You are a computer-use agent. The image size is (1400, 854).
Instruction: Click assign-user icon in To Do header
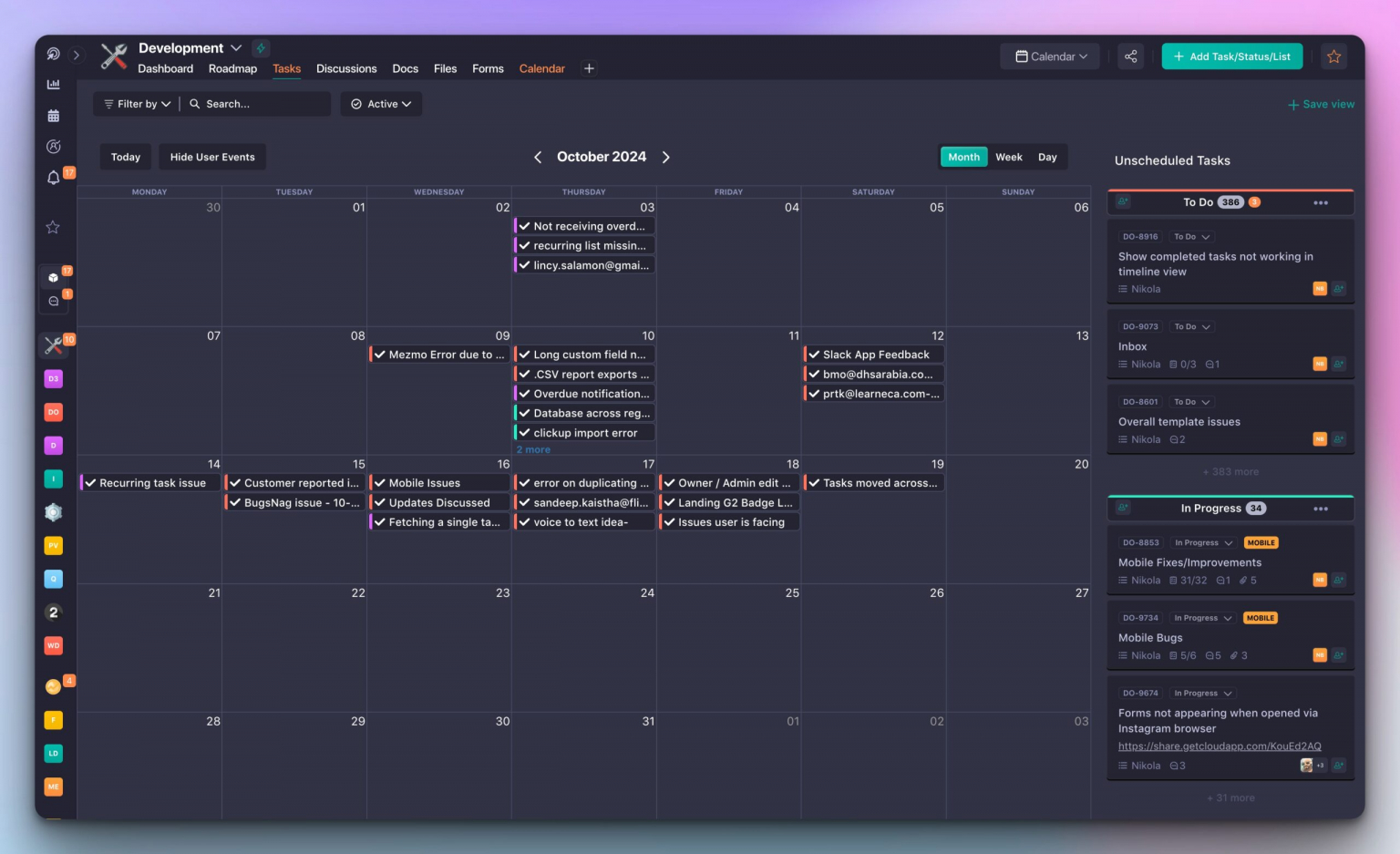click(1123, 202)
